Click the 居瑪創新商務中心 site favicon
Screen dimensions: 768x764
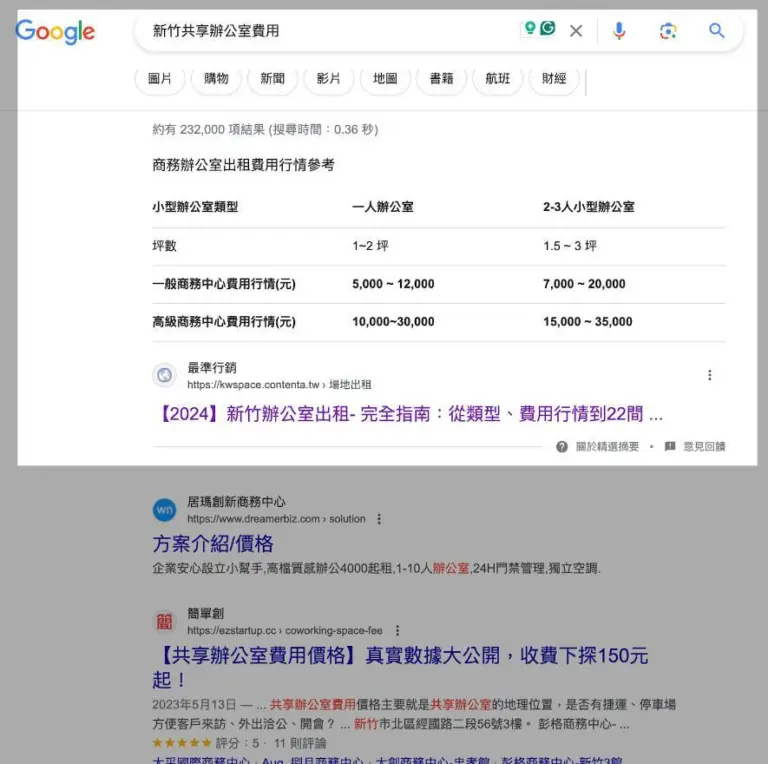coord(164,510)
